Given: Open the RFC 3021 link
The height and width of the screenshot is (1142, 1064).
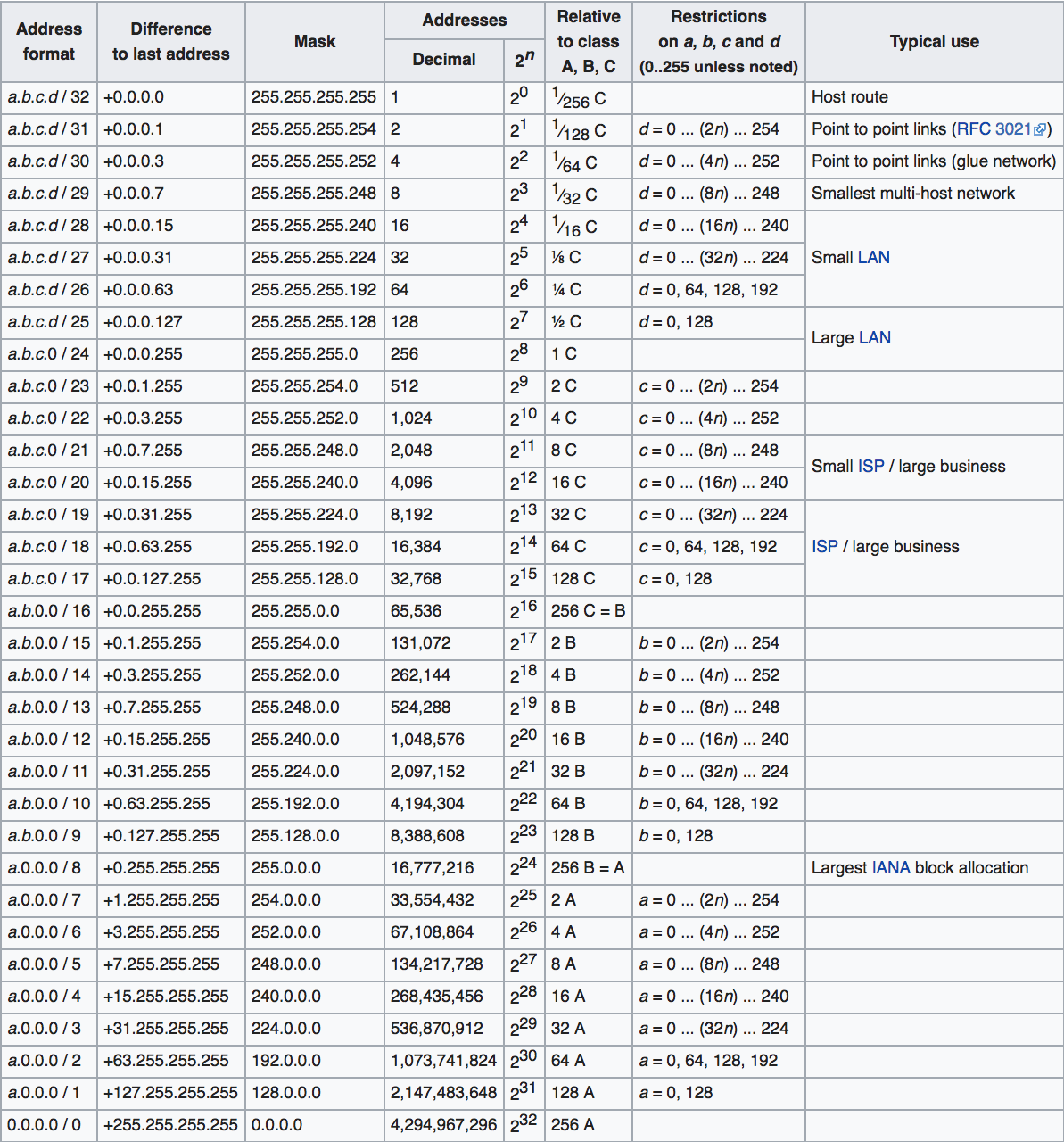Looking at the screenshot, I should tap(994, 129).
